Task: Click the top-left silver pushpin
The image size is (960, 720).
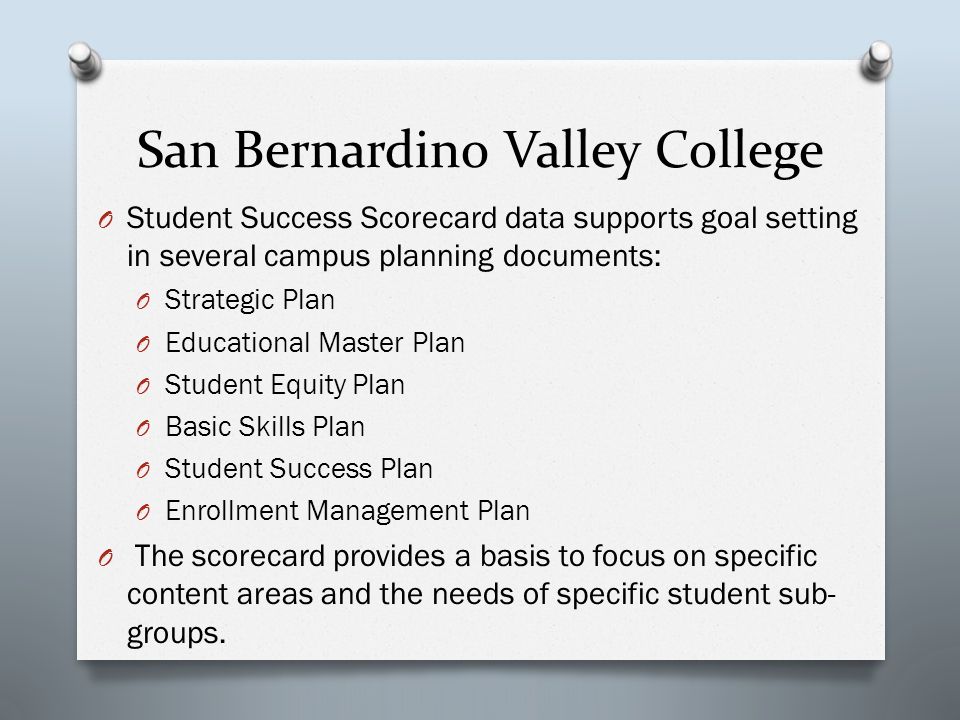Action: 84,61
